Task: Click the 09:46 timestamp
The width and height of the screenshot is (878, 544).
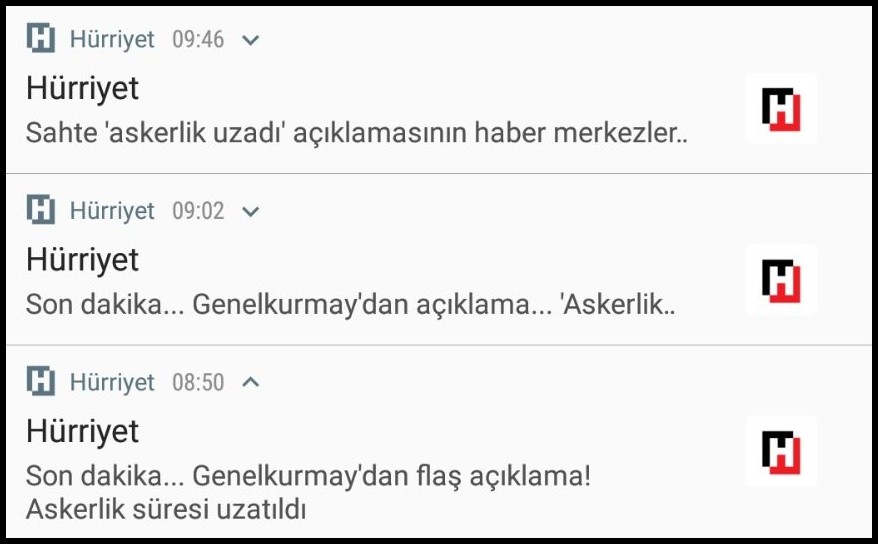Action: point(198,40)
